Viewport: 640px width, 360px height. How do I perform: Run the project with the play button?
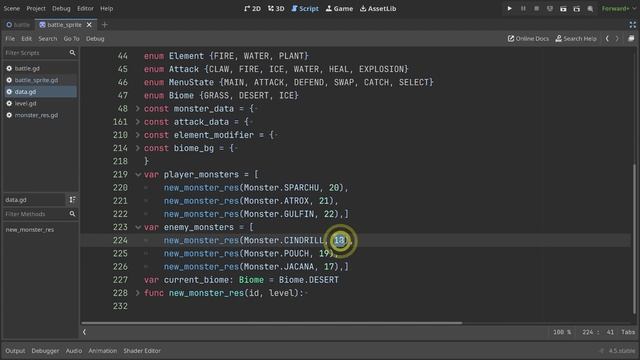click(509, 9)
